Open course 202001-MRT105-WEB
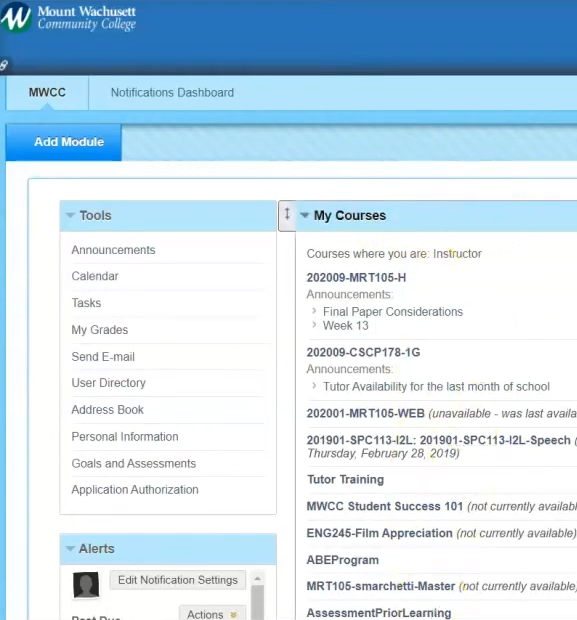The image size is (577, 620). tap(365, 414)
